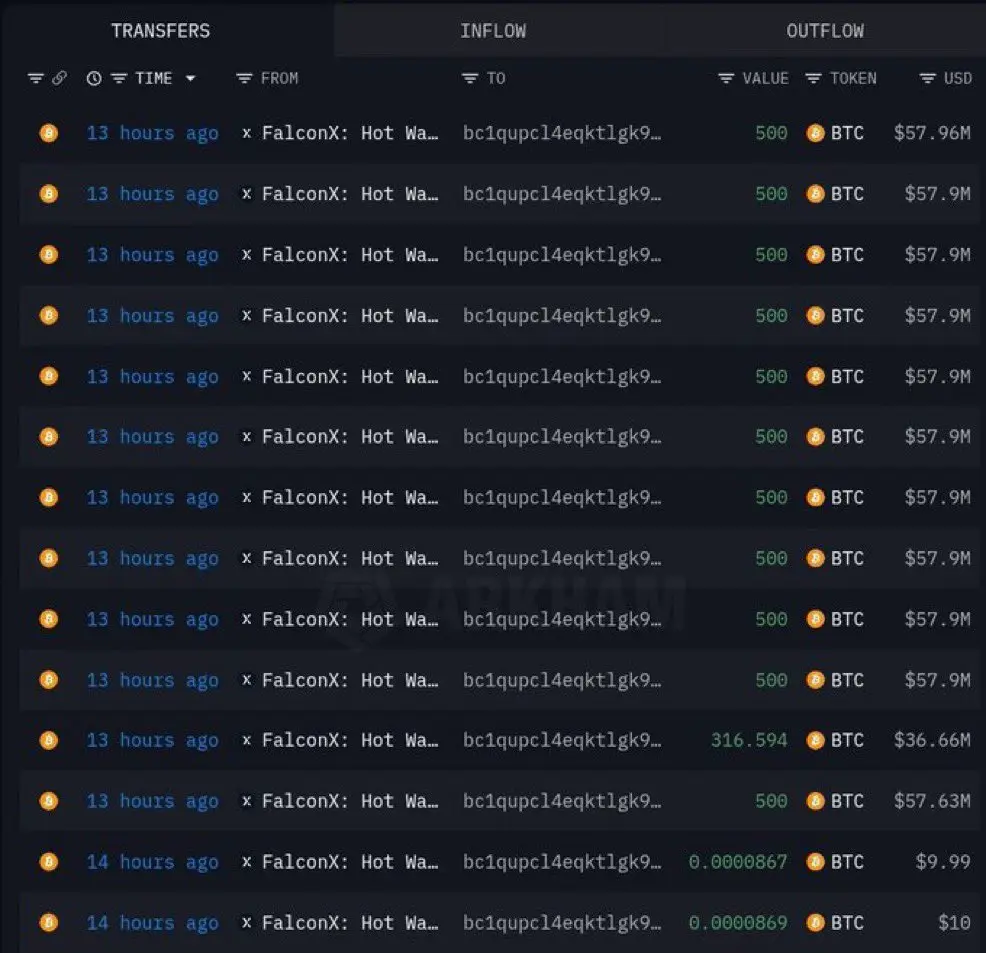Image resolution: width=986 pixels, height=953 pixels.
Task: Click the $10 USD amount
Action: [955, 922]
